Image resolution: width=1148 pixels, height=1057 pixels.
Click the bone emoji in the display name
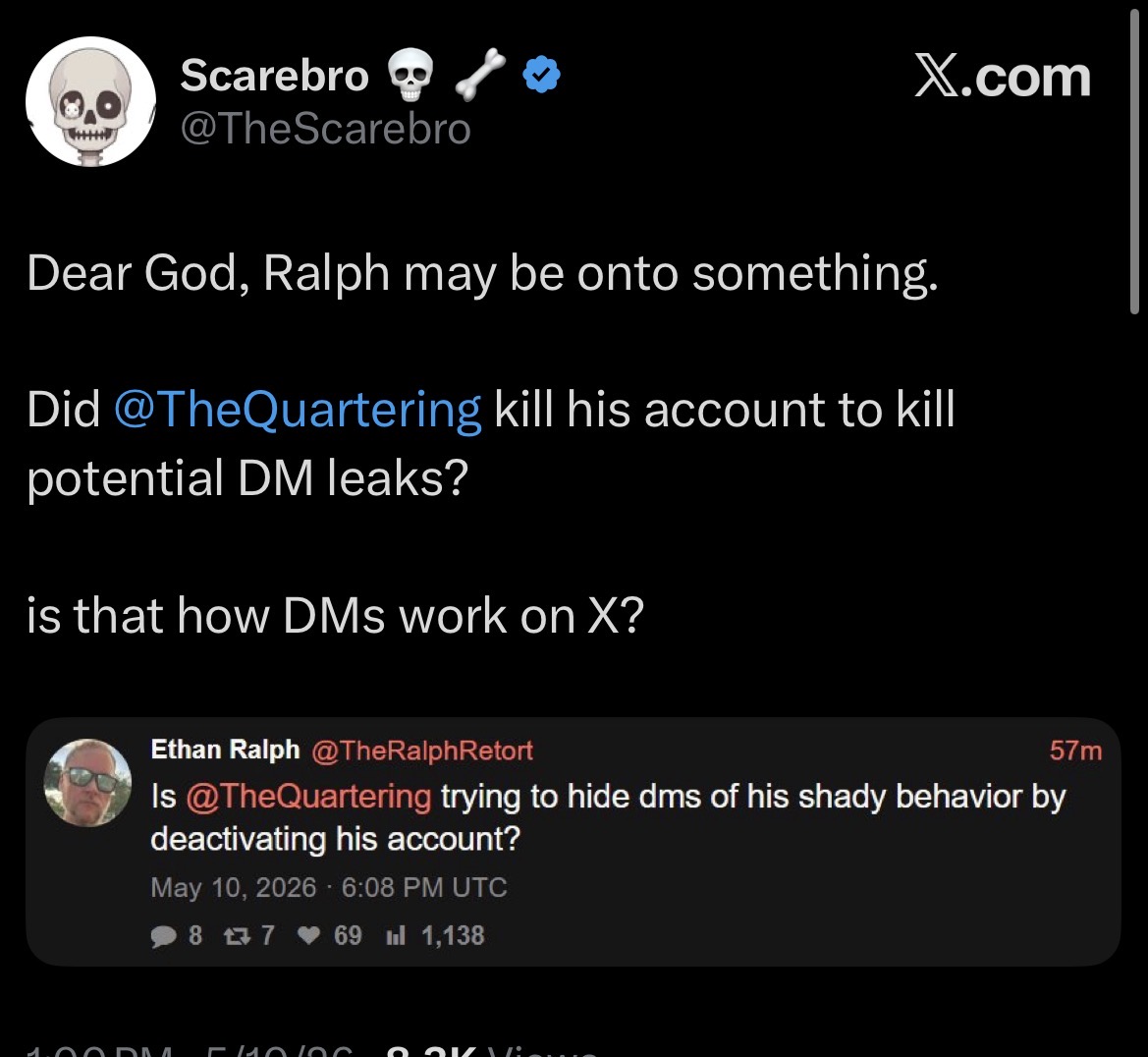tap(479, 74)
